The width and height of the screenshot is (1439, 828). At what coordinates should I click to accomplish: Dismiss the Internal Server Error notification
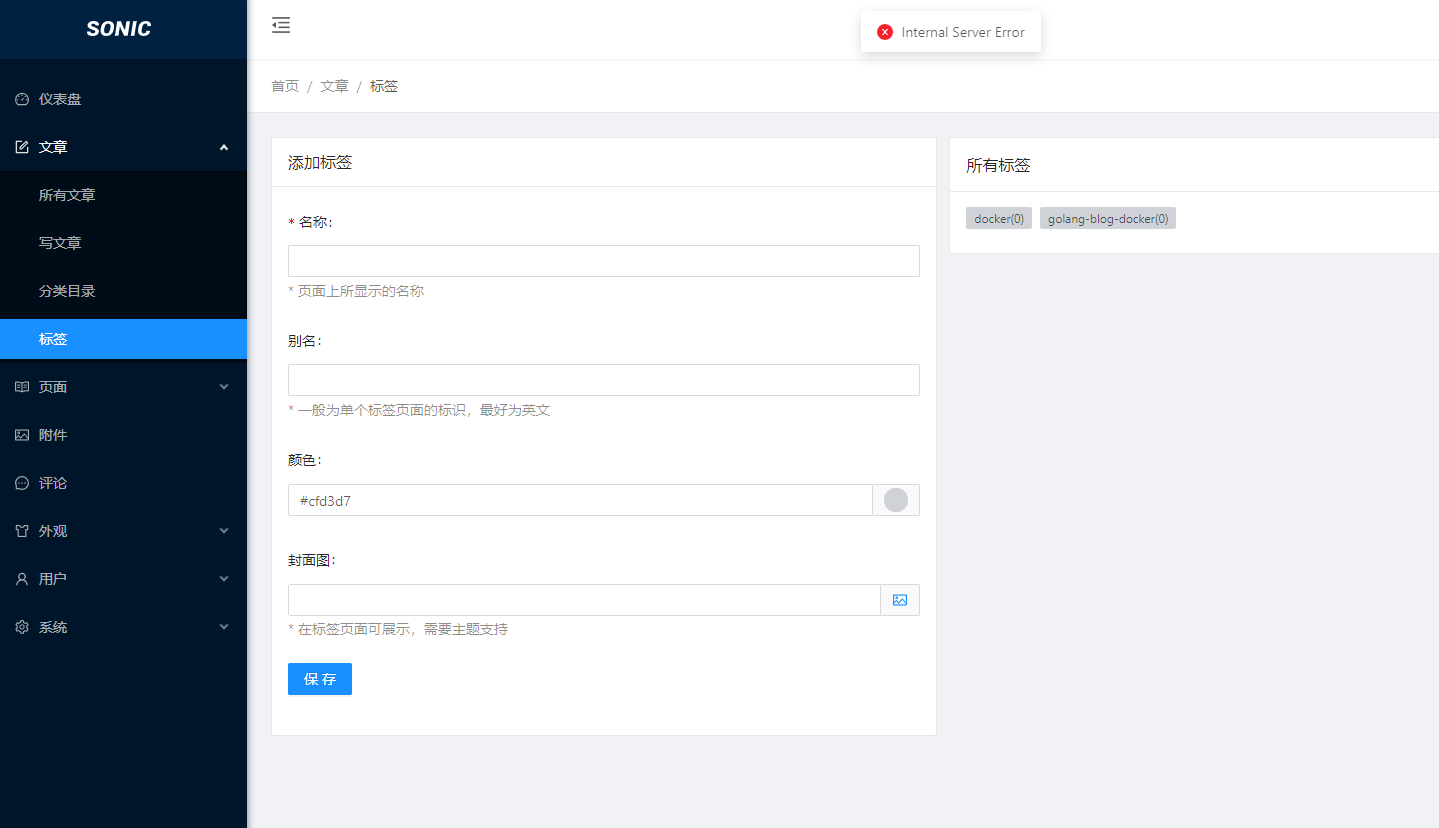tap(884, 31)
